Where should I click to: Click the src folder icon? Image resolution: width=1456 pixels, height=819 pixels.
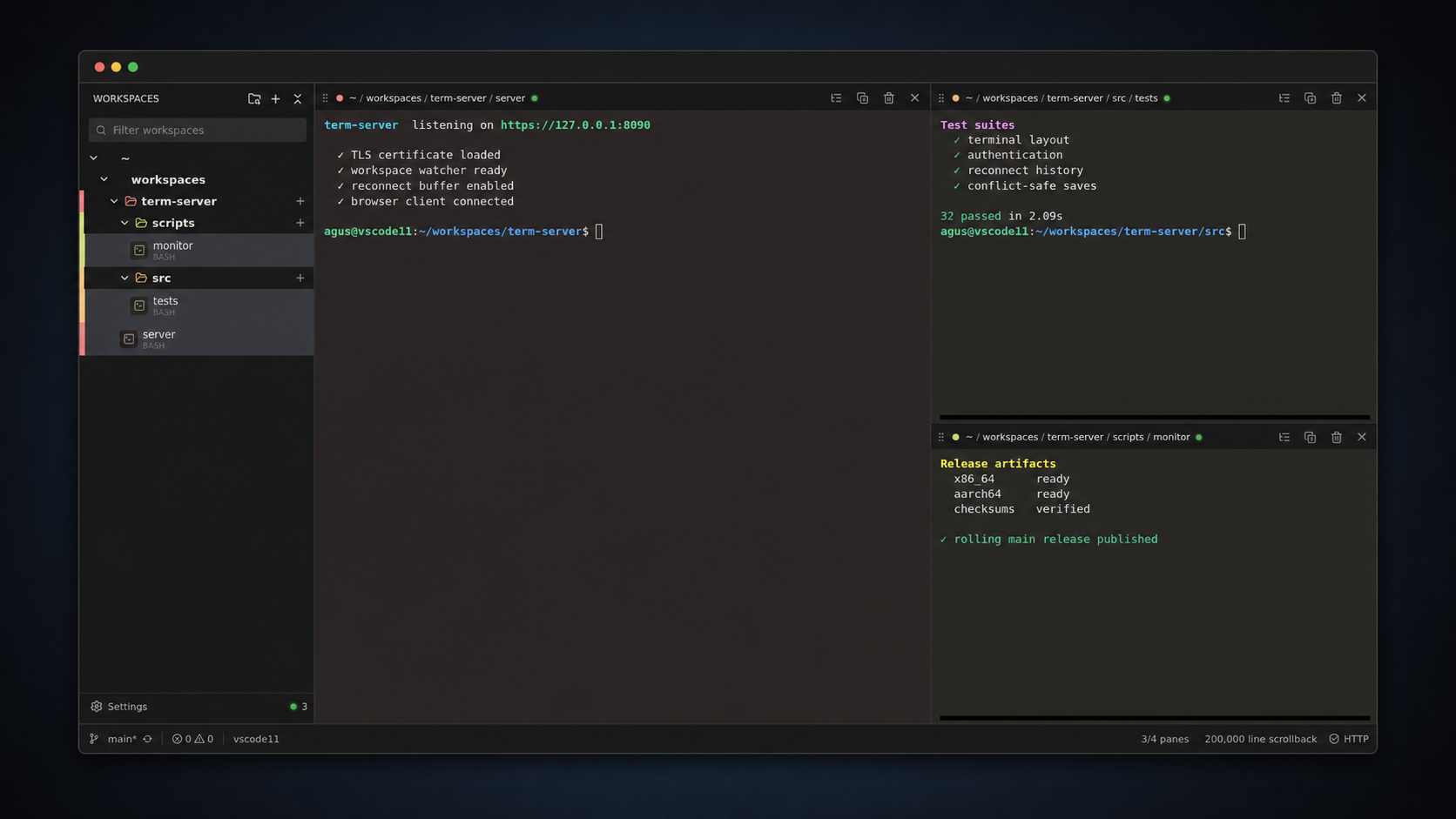pyautogui.click(x=141, y=279)
